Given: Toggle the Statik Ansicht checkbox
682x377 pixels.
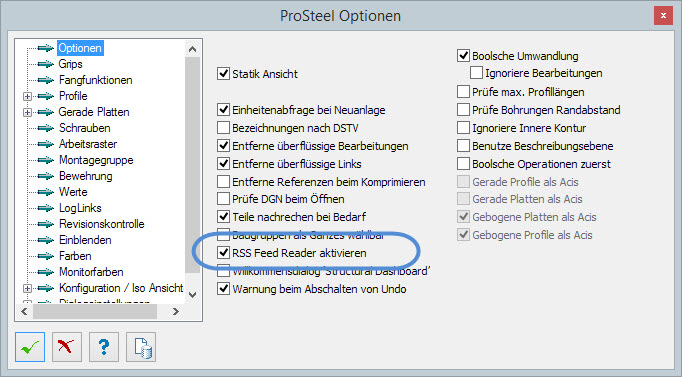Looking at the screenshot, I should pos(223,73).
